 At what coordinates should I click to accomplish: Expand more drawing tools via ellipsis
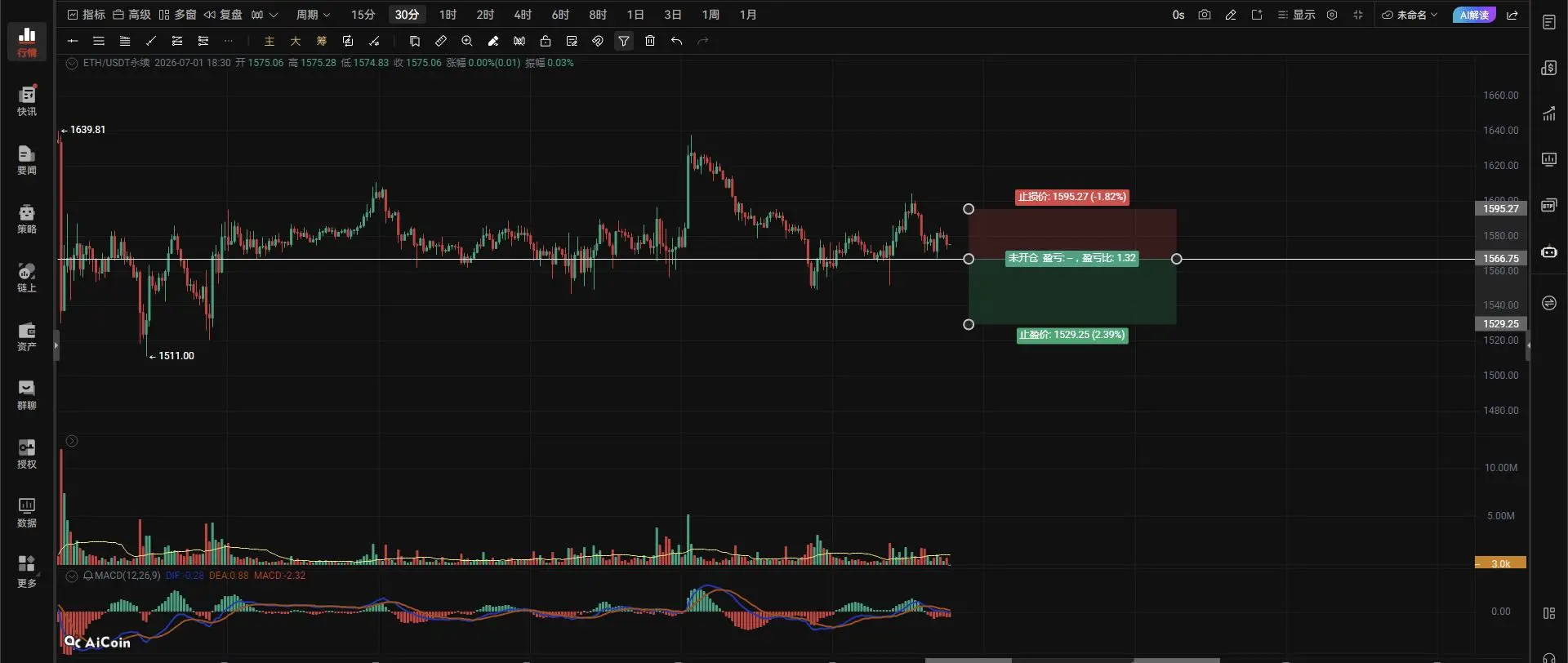[x=229, y=41]
